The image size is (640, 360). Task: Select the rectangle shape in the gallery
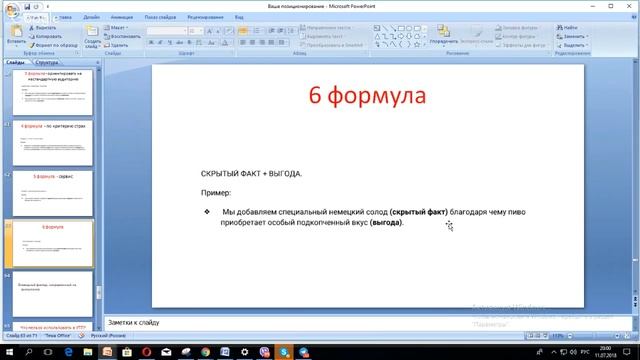(401, 28)
